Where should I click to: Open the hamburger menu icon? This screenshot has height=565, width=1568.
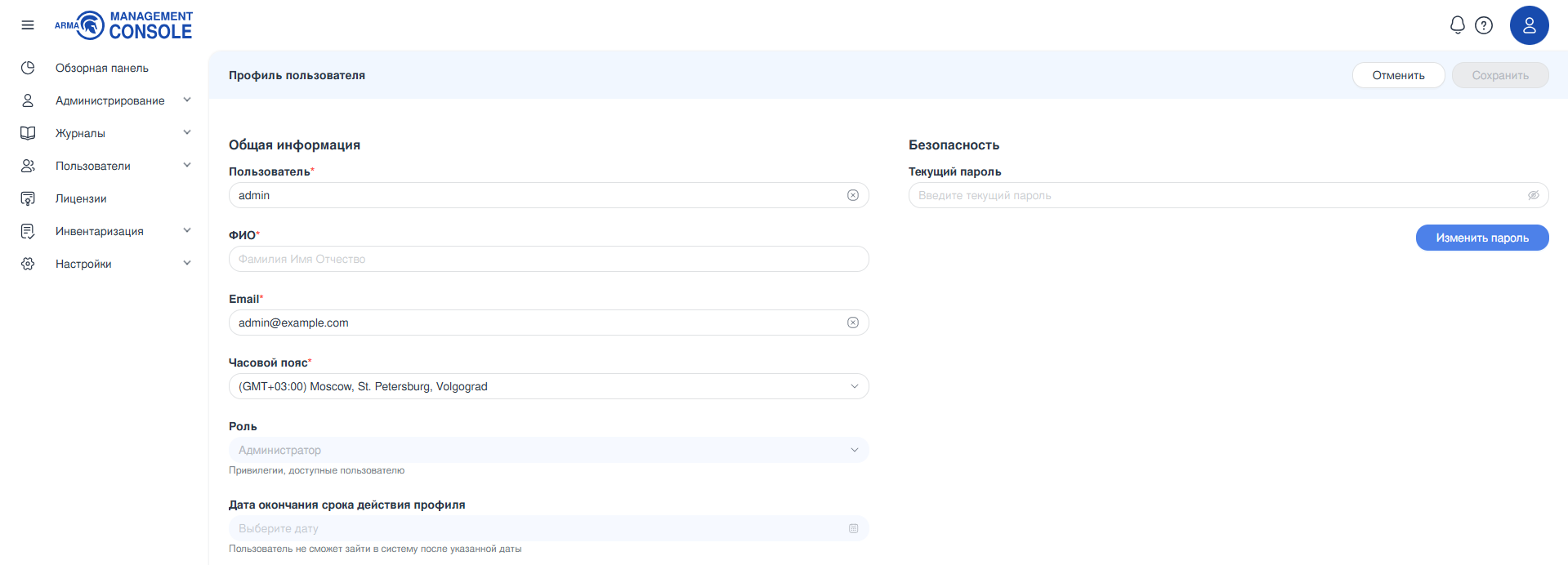(x=28, y=25)
